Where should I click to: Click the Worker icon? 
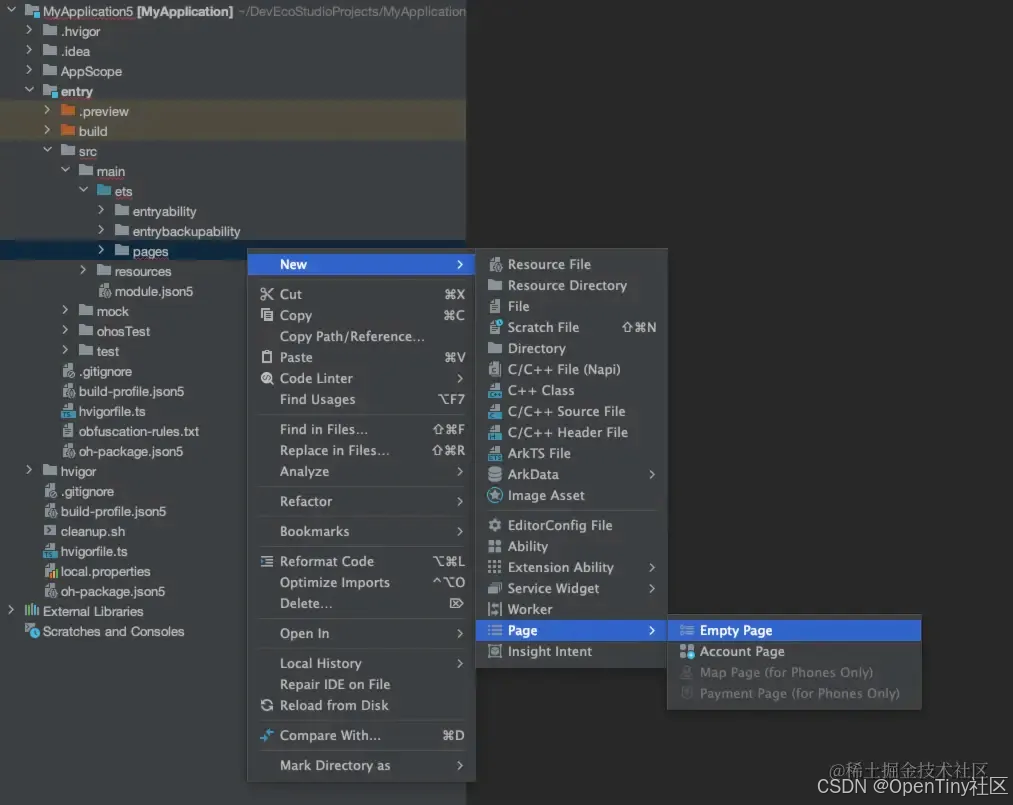click(495, 609)
